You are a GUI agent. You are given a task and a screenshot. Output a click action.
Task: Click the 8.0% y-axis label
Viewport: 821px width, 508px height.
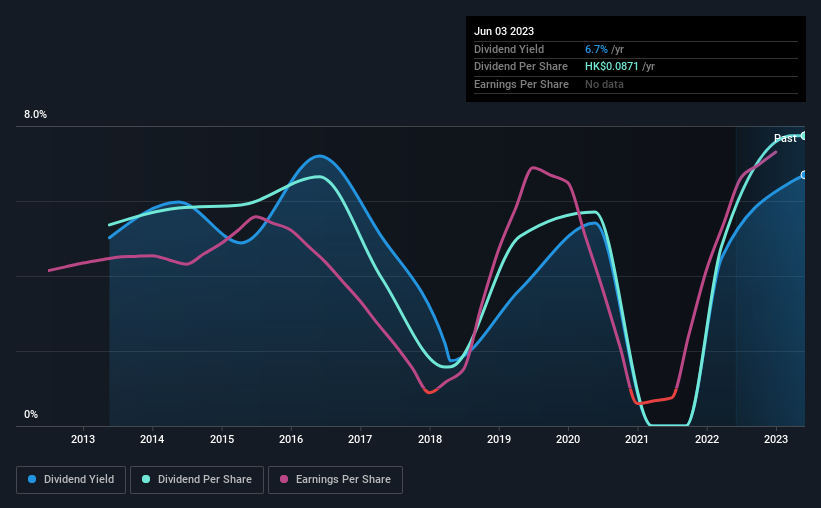(x=35, y=115)
